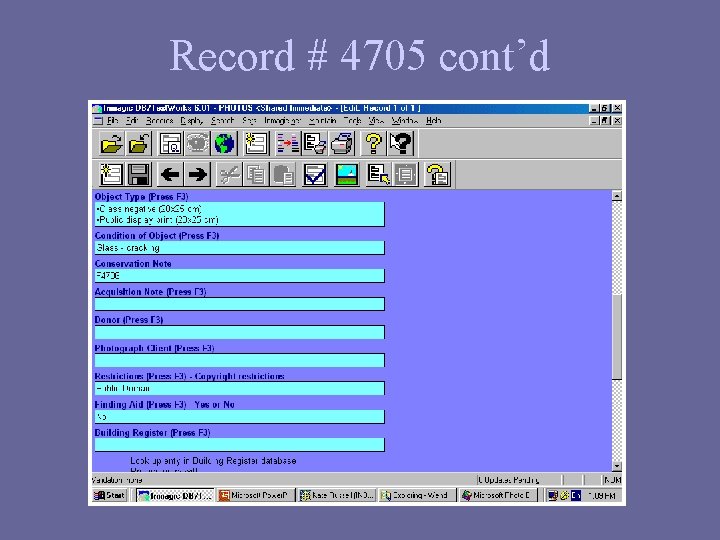The image size is (720, 540).
Task: Click the gray framed-list icon
Action: (406, 174)
